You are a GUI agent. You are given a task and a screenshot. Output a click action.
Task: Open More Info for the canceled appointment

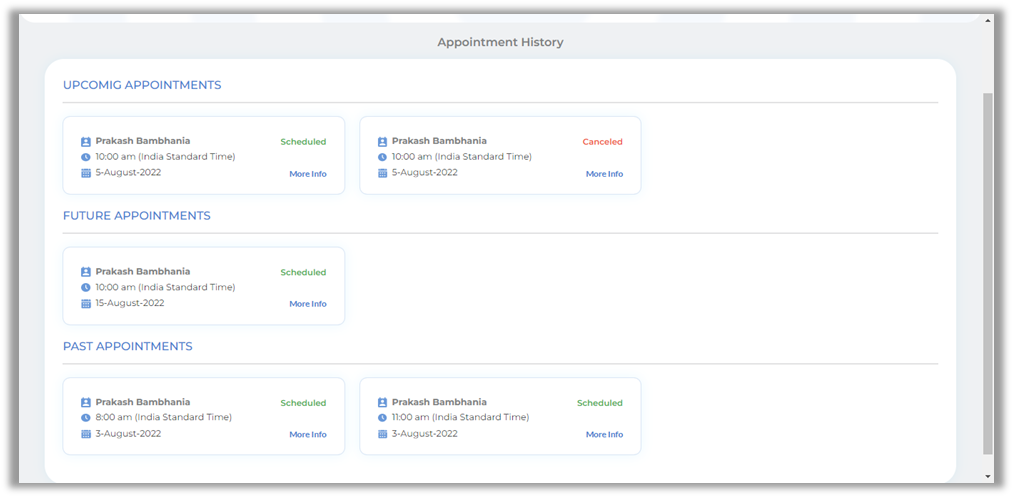604,174
